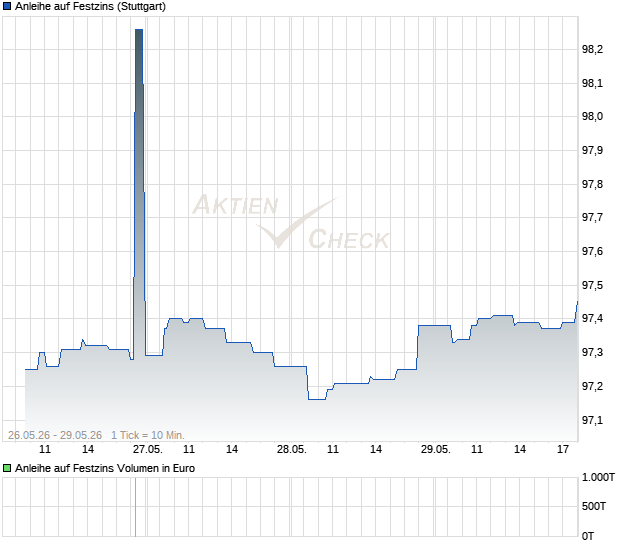Image resolution: width=620 pixels, height=546 pixels.
Task: Click the AktienCheck watermark logo
Action: tap(291, 221)
